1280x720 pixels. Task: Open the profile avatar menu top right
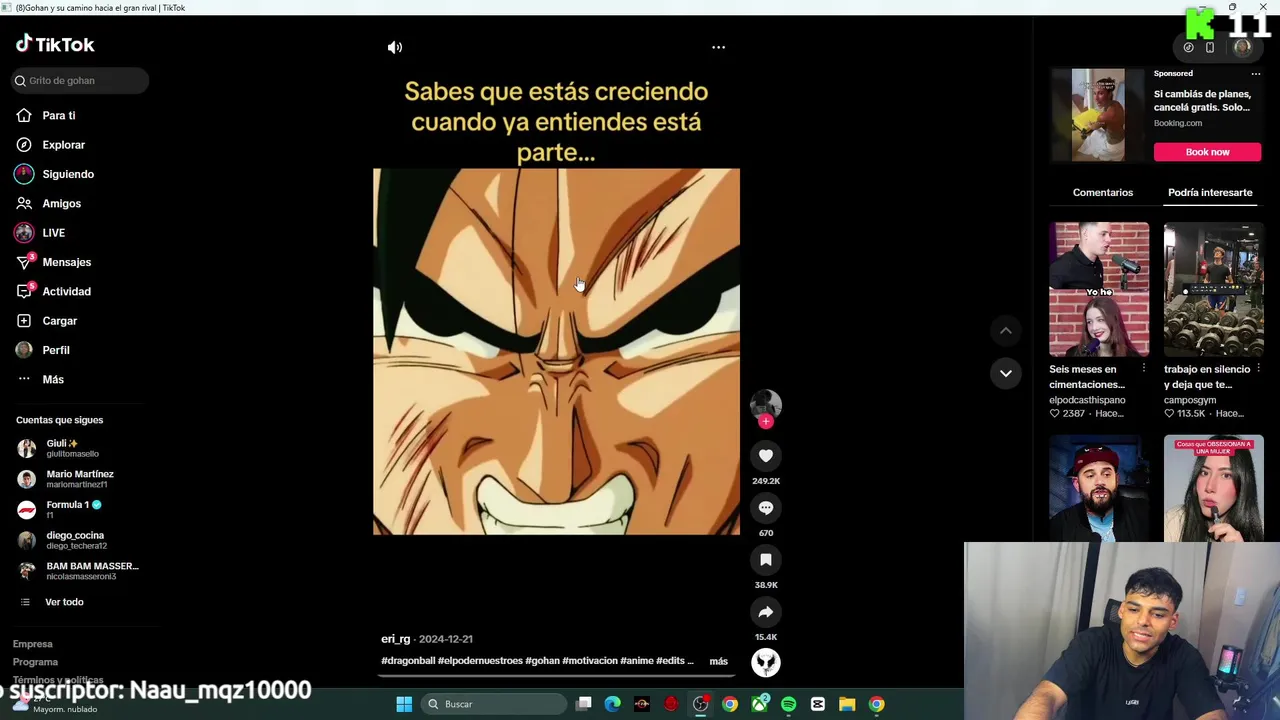(1242, 47)
